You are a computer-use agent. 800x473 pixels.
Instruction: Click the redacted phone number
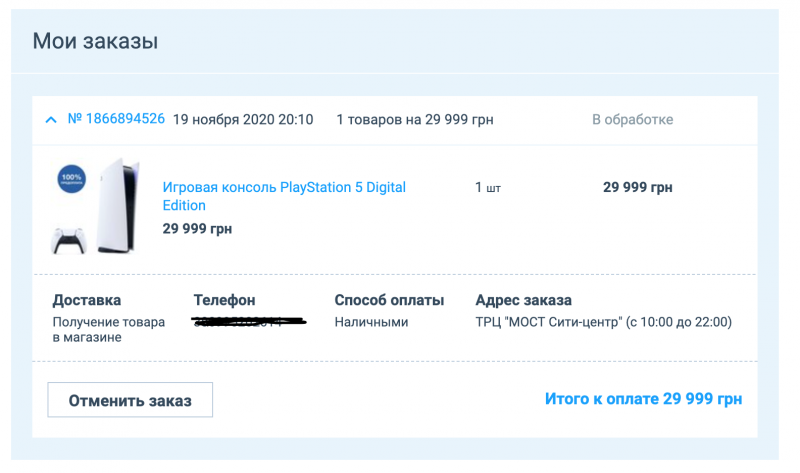(x=248, y=322)
